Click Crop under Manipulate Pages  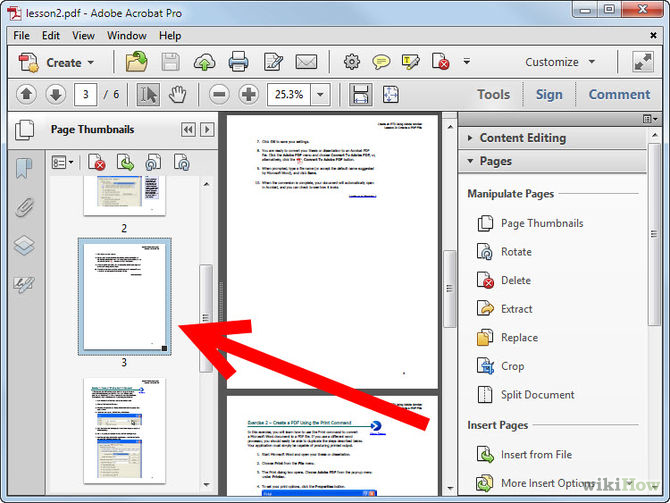click(x=500, y=366)
